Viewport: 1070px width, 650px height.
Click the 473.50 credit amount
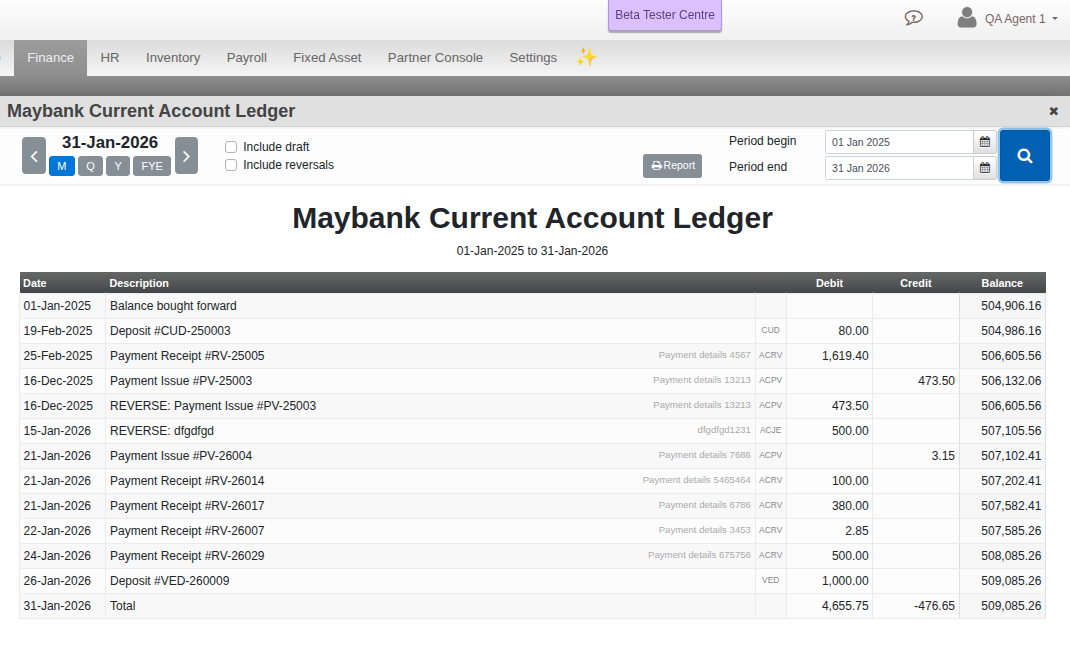pos(936,381)
